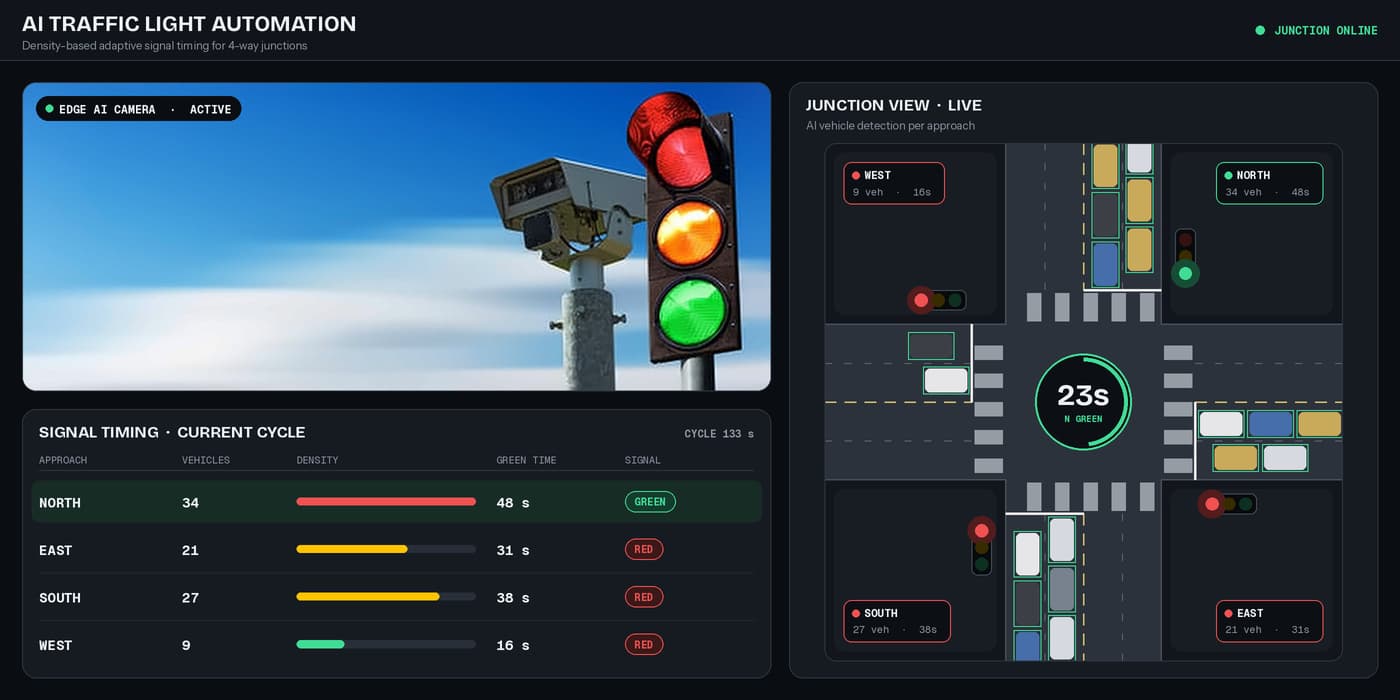1400x700 pixels.
Task: Click the East yellow density bar
Action: [x=352, y=550]
